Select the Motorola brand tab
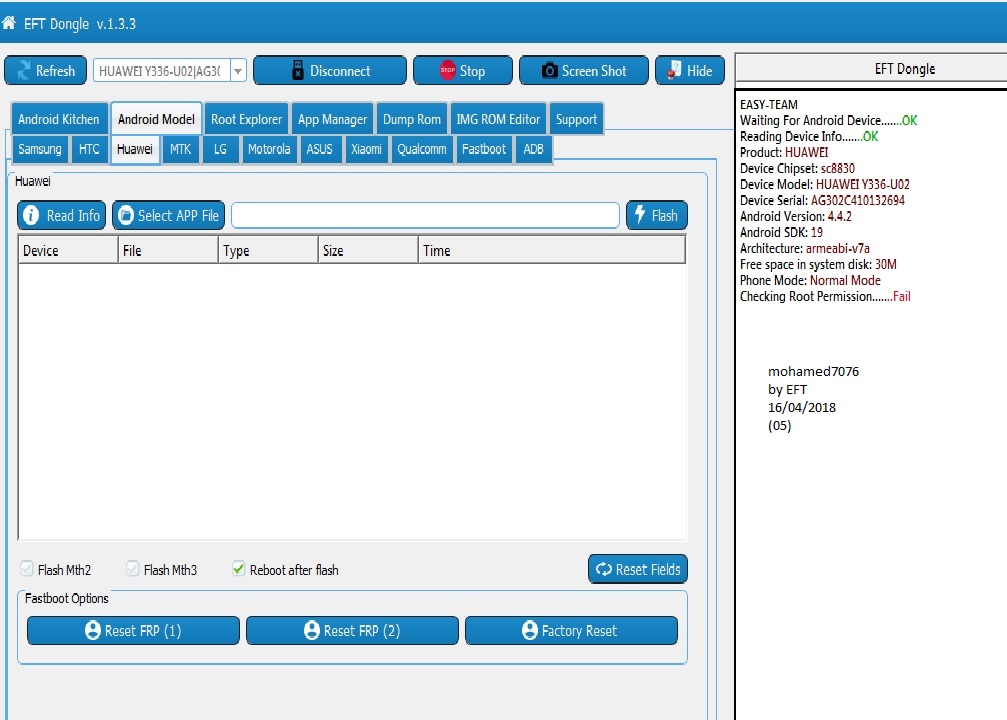Viewport: 1007px width, 720px height. point(269,149)
